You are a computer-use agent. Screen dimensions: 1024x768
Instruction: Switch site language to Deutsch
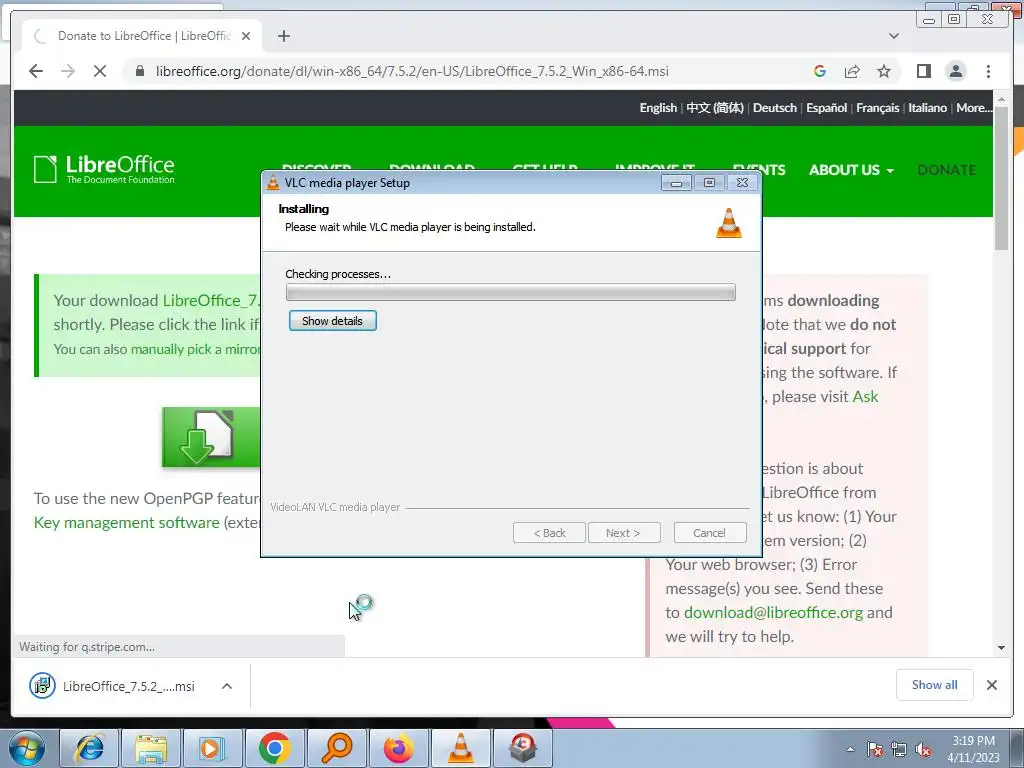(775, 108)
